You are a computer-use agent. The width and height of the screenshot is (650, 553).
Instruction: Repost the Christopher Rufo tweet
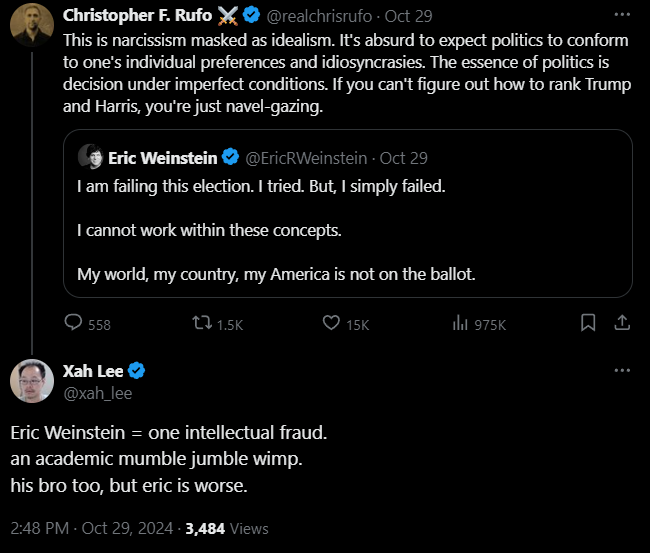(x=202, y=324)
